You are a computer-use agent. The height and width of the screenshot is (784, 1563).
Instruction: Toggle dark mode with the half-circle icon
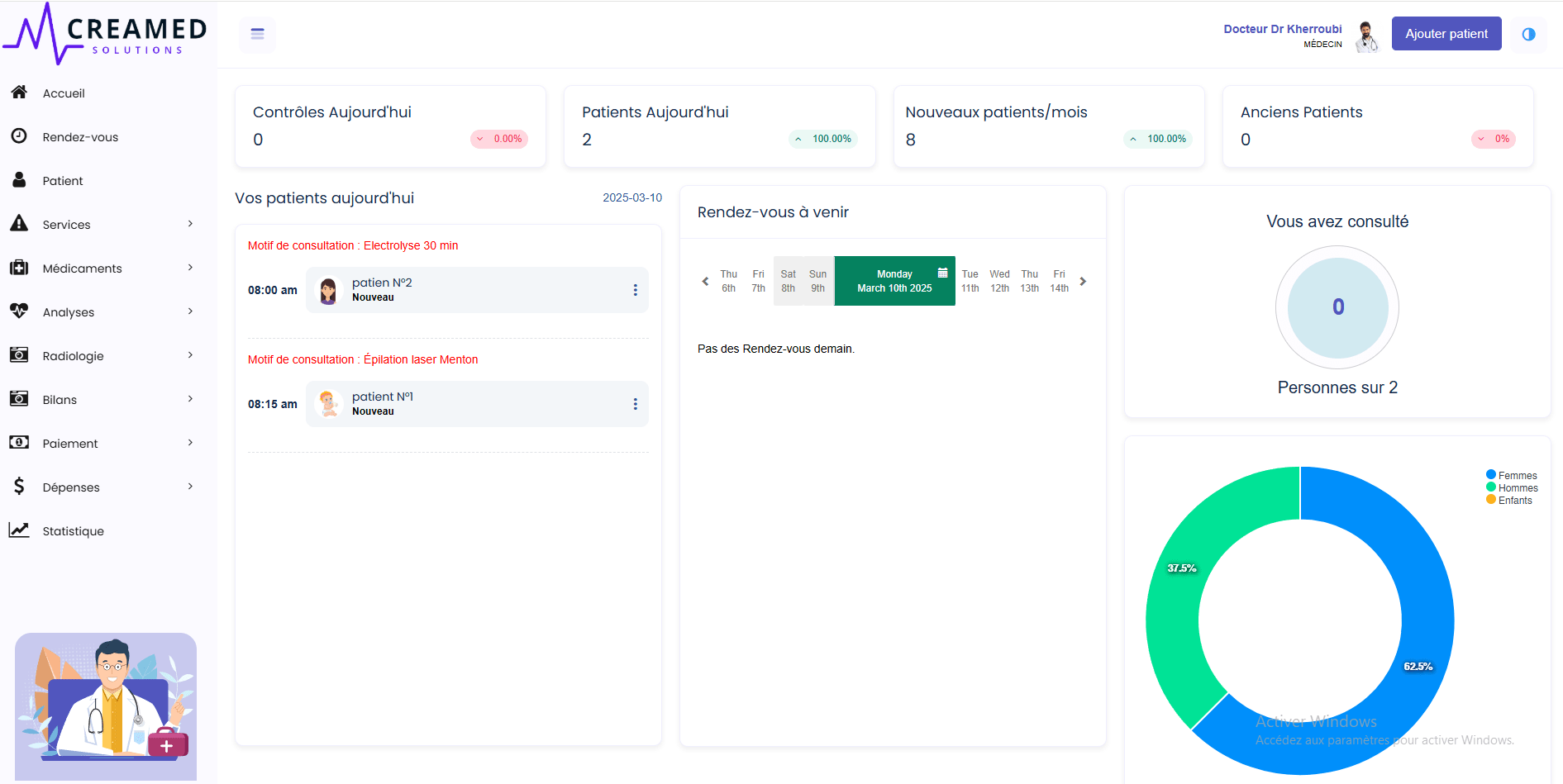click(x=1528, y=34)
